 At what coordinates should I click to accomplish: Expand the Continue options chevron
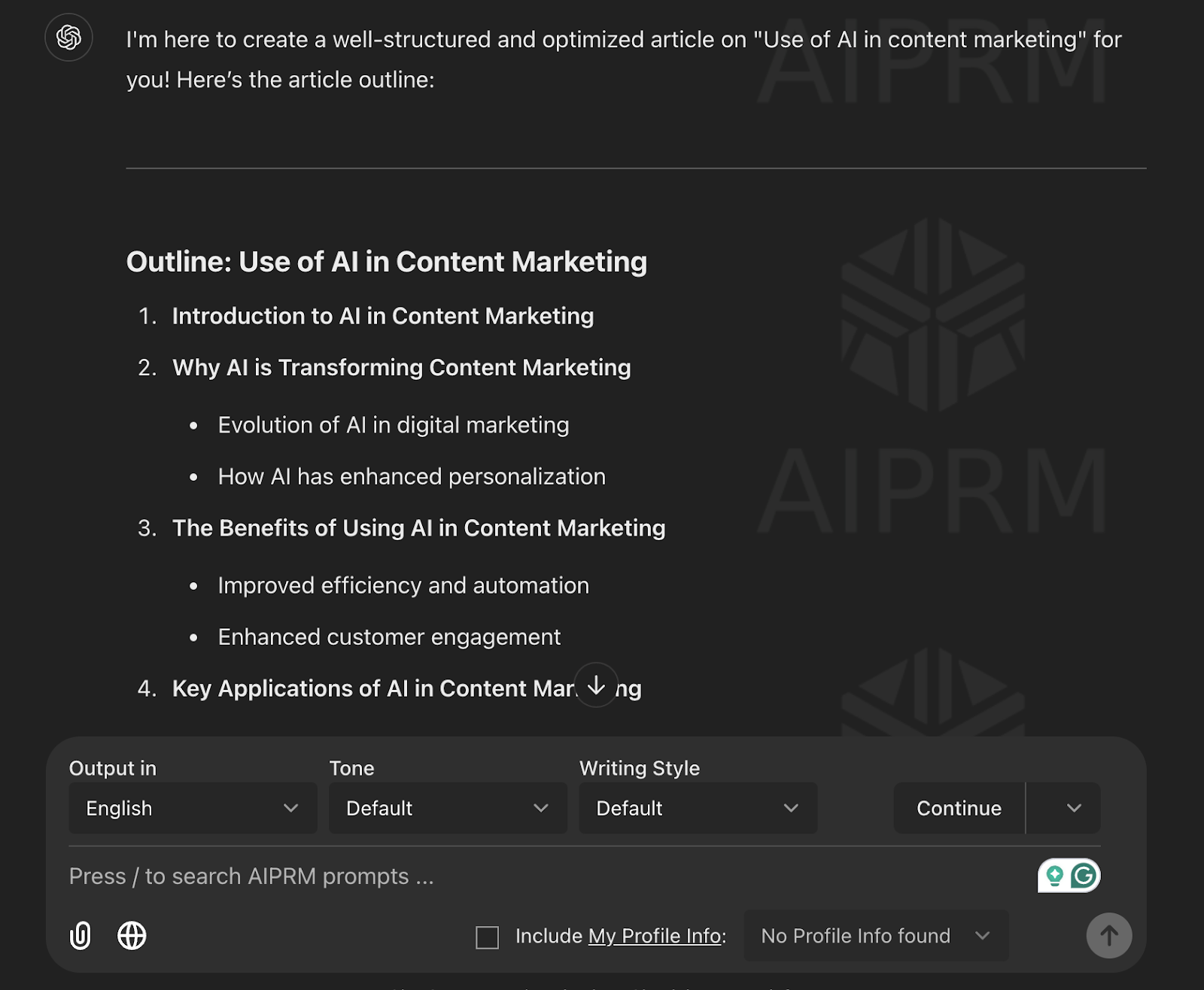[x=1074, y=808]
